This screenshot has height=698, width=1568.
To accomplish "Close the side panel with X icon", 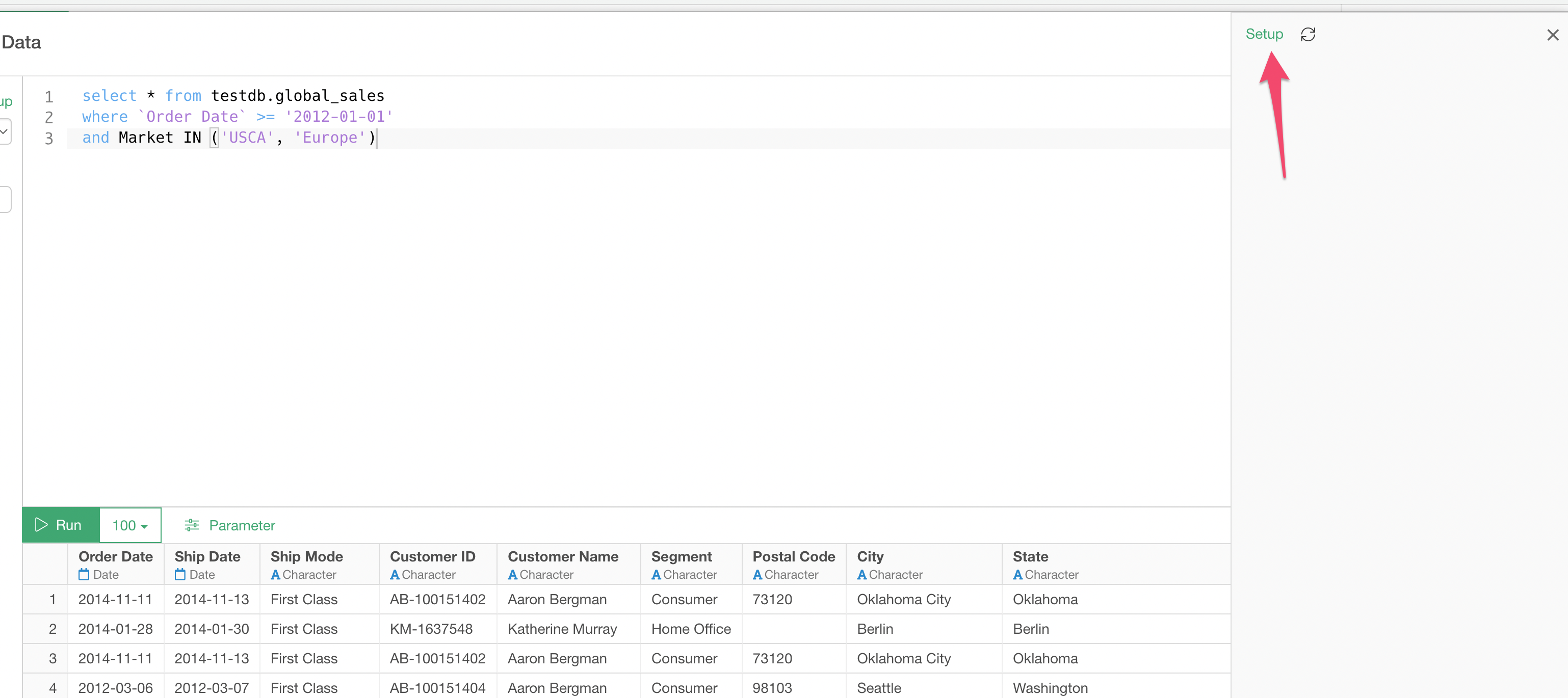I will click(1552, 35).
